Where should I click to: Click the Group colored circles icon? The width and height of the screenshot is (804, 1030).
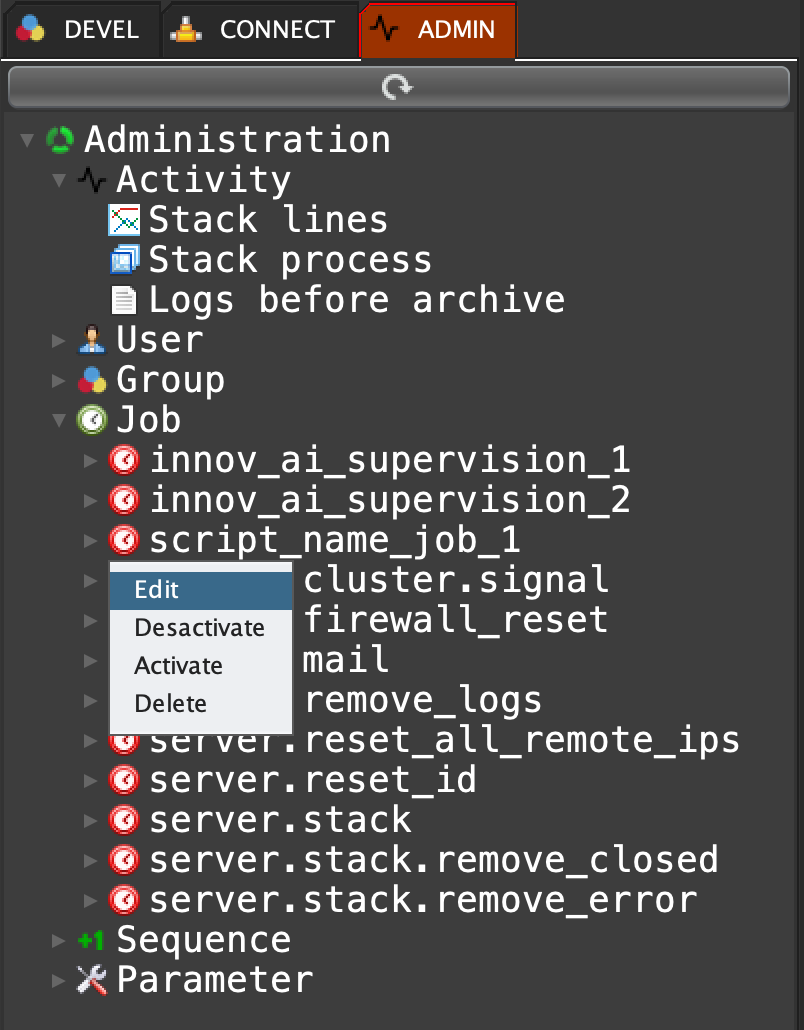tap(92, 380)
